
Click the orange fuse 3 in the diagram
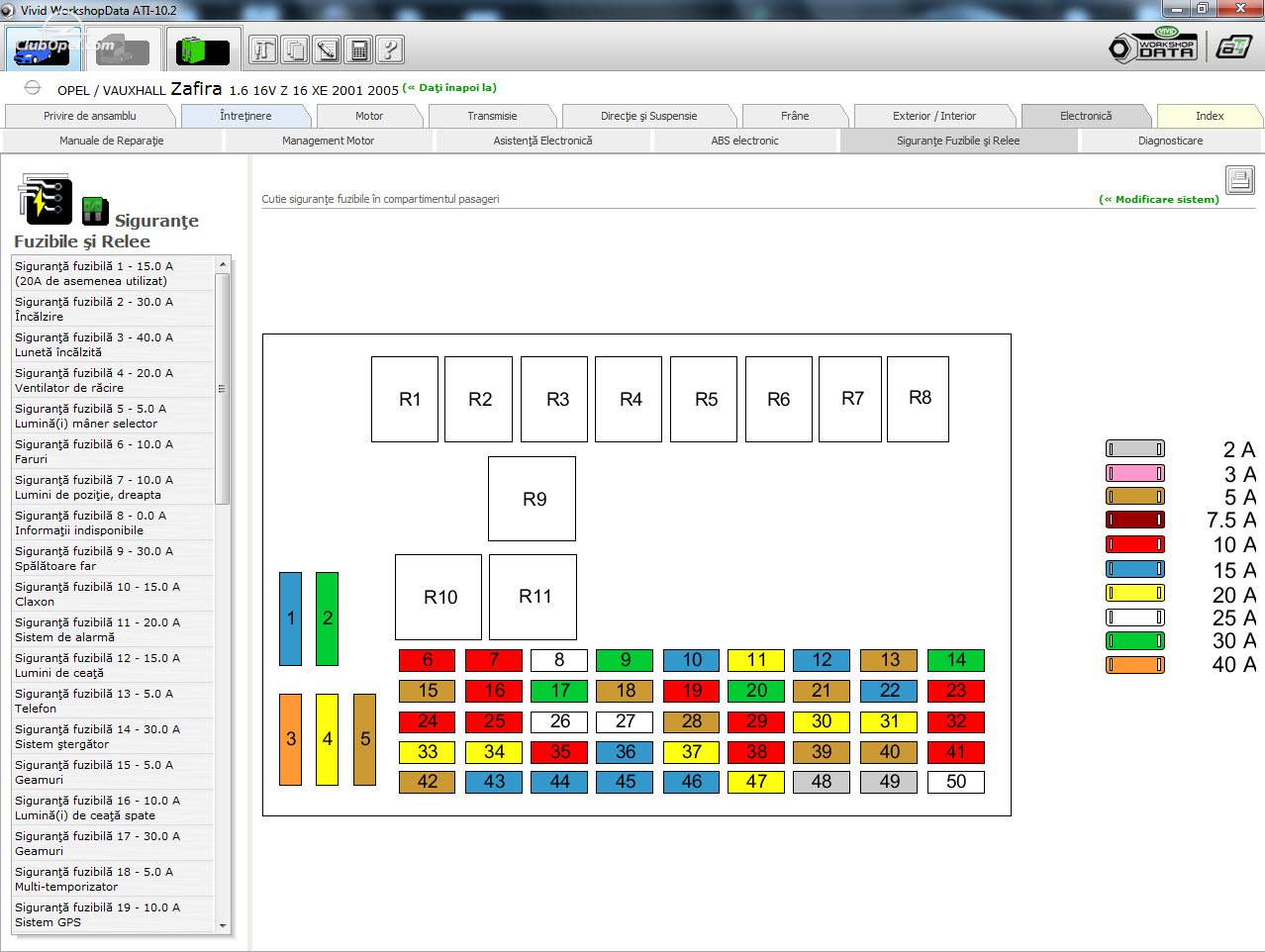[290, 739]
